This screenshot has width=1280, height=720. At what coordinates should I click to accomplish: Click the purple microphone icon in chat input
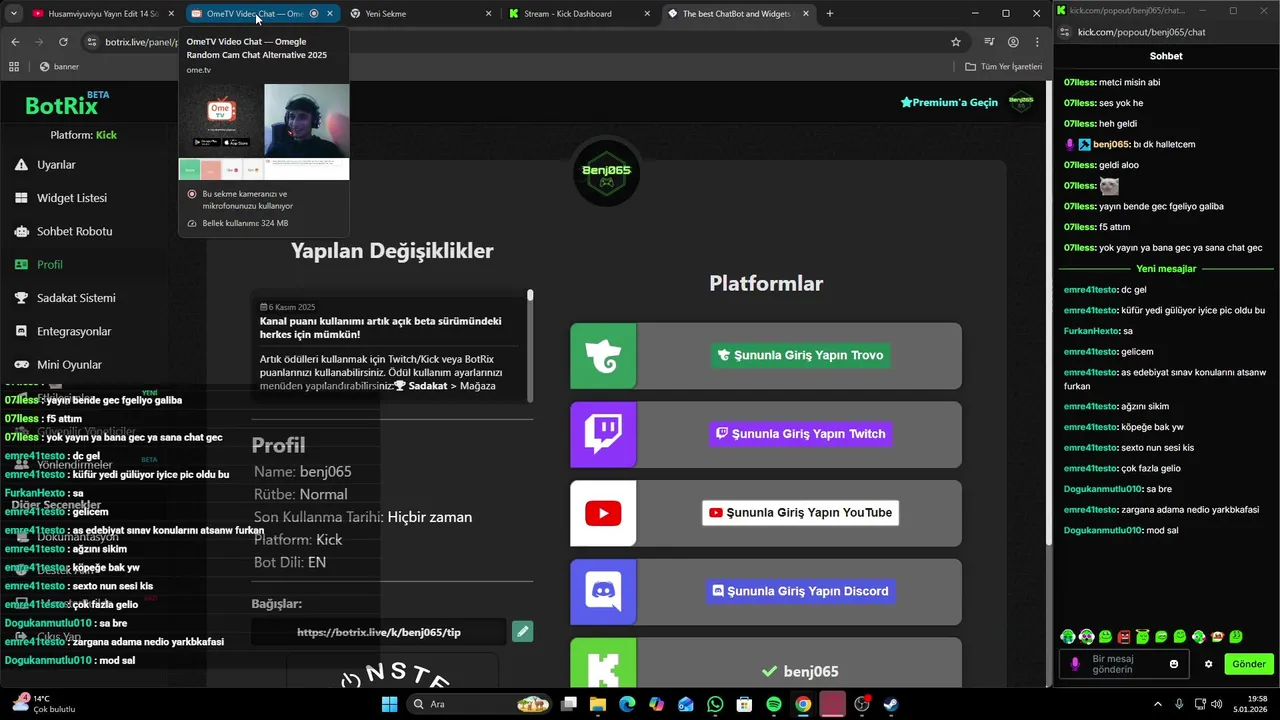1075,664
